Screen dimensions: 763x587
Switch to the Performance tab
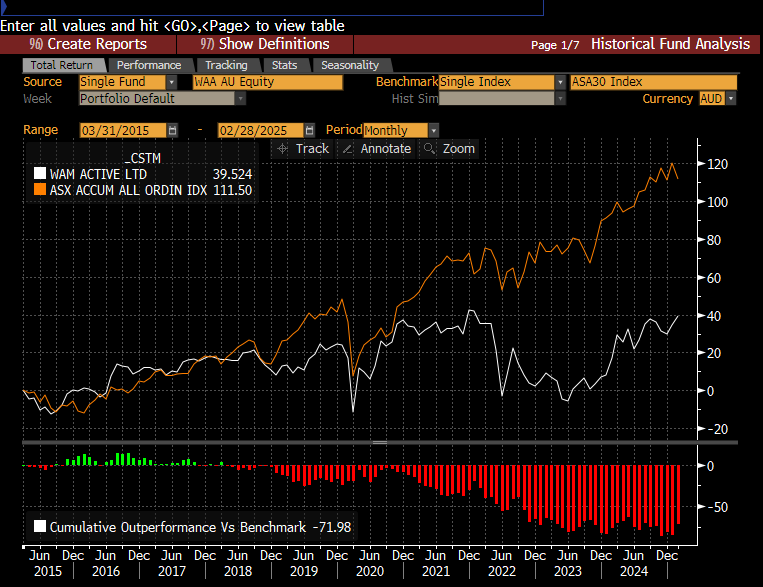tap(149, 65)
